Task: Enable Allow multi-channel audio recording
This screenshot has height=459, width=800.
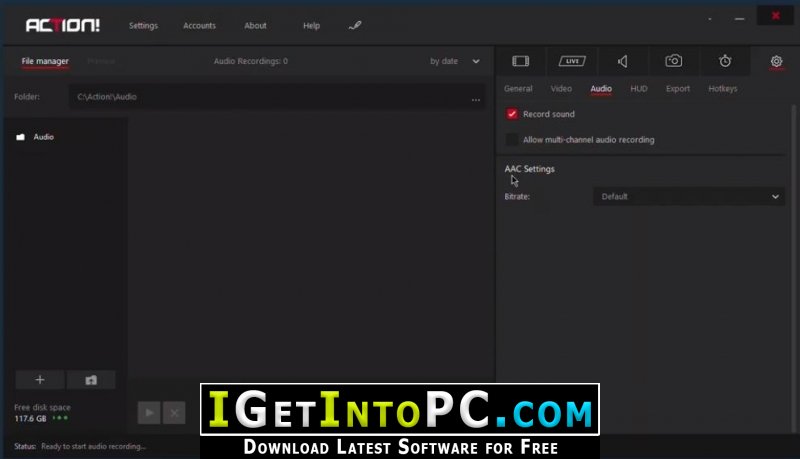Action: coord(512,139)
